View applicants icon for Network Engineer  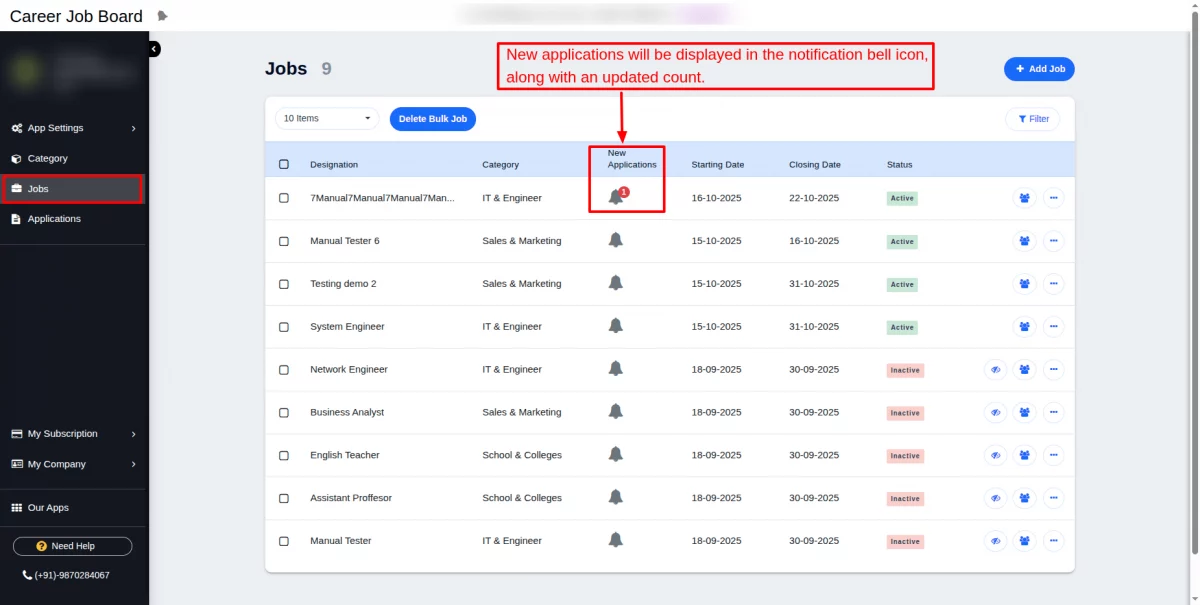(x=1024, y=370)
